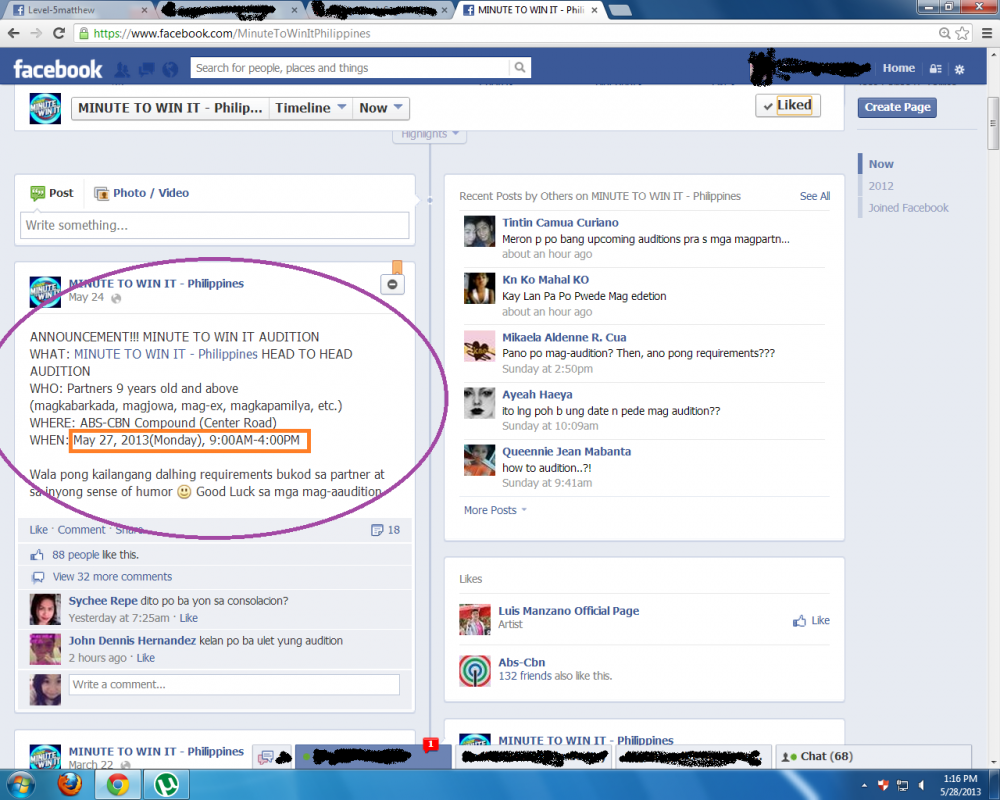Click the Create Page button

[897, 107]
